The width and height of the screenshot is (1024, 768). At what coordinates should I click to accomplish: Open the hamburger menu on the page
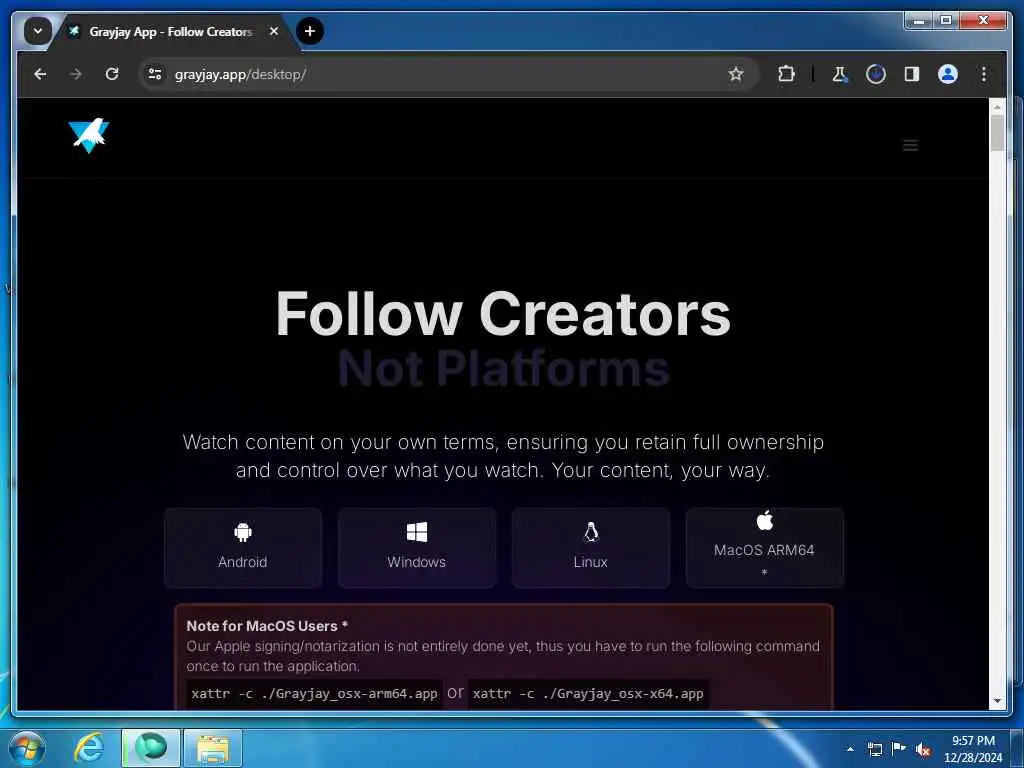point(910,145)
